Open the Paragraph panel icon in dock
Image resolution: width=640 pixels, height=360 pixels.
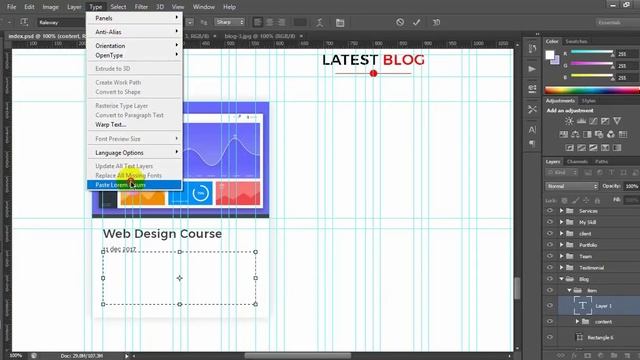click(532, 143)
